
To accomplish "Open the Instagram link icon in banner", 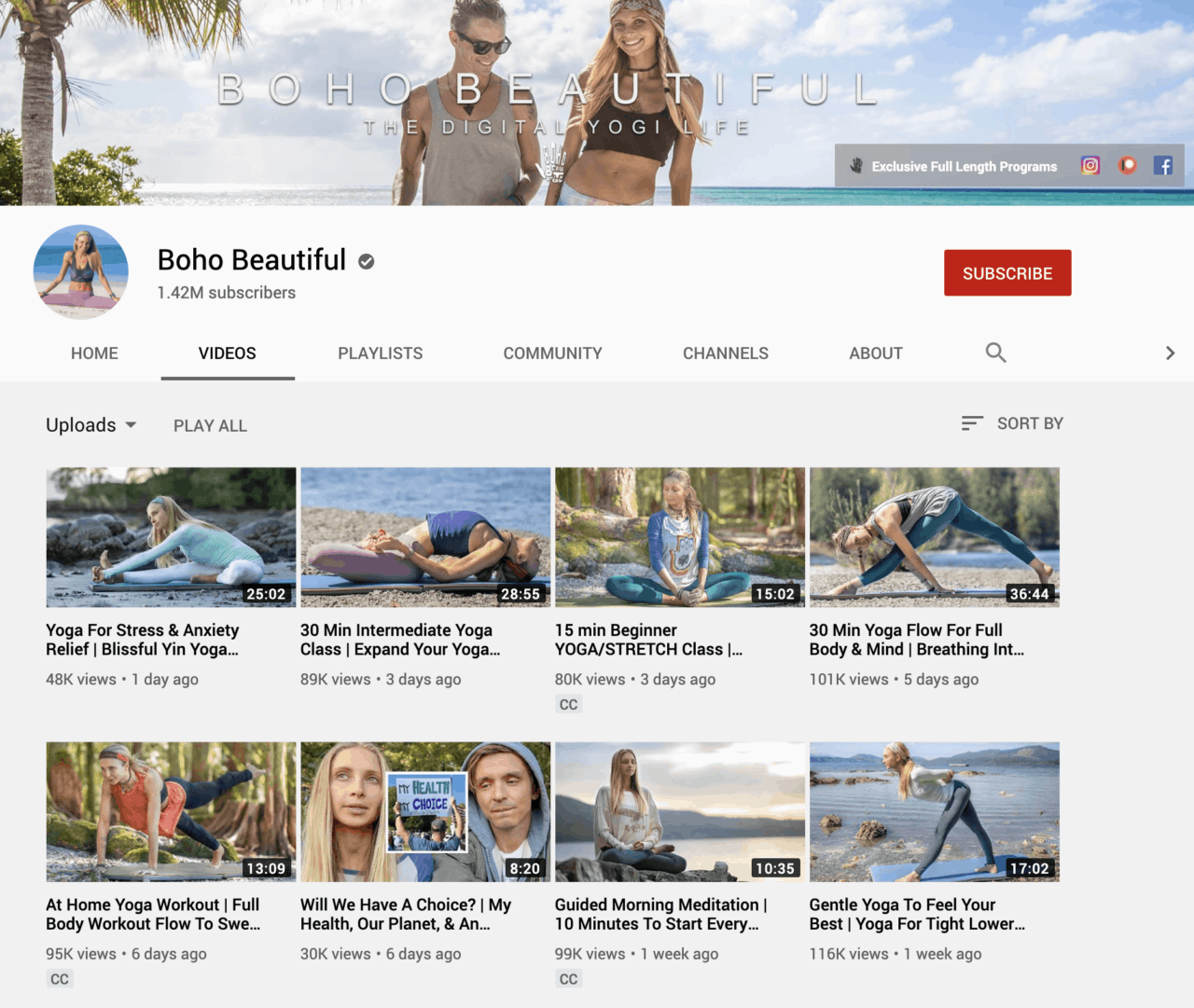I will pos(1090,166).
